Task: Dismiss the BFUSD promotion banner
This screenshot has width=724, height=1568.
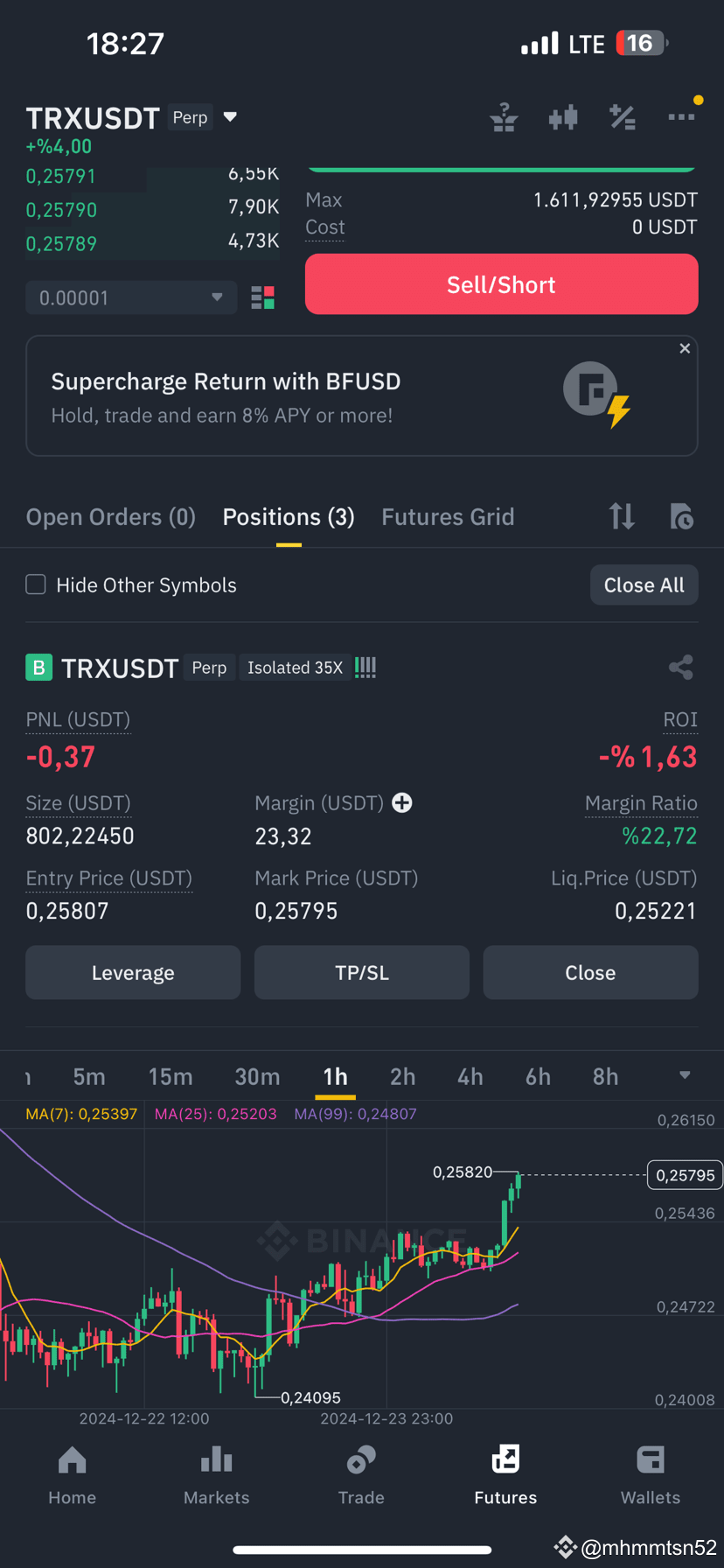Action: pos(685,348)
